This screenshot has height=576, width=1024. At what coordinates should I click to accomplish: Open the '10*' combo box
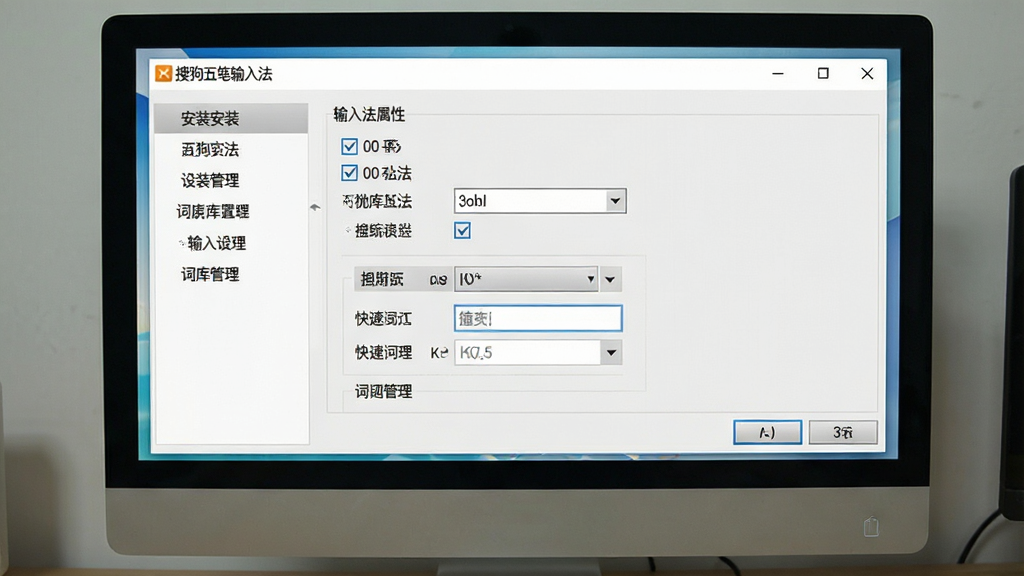(526, 280)
